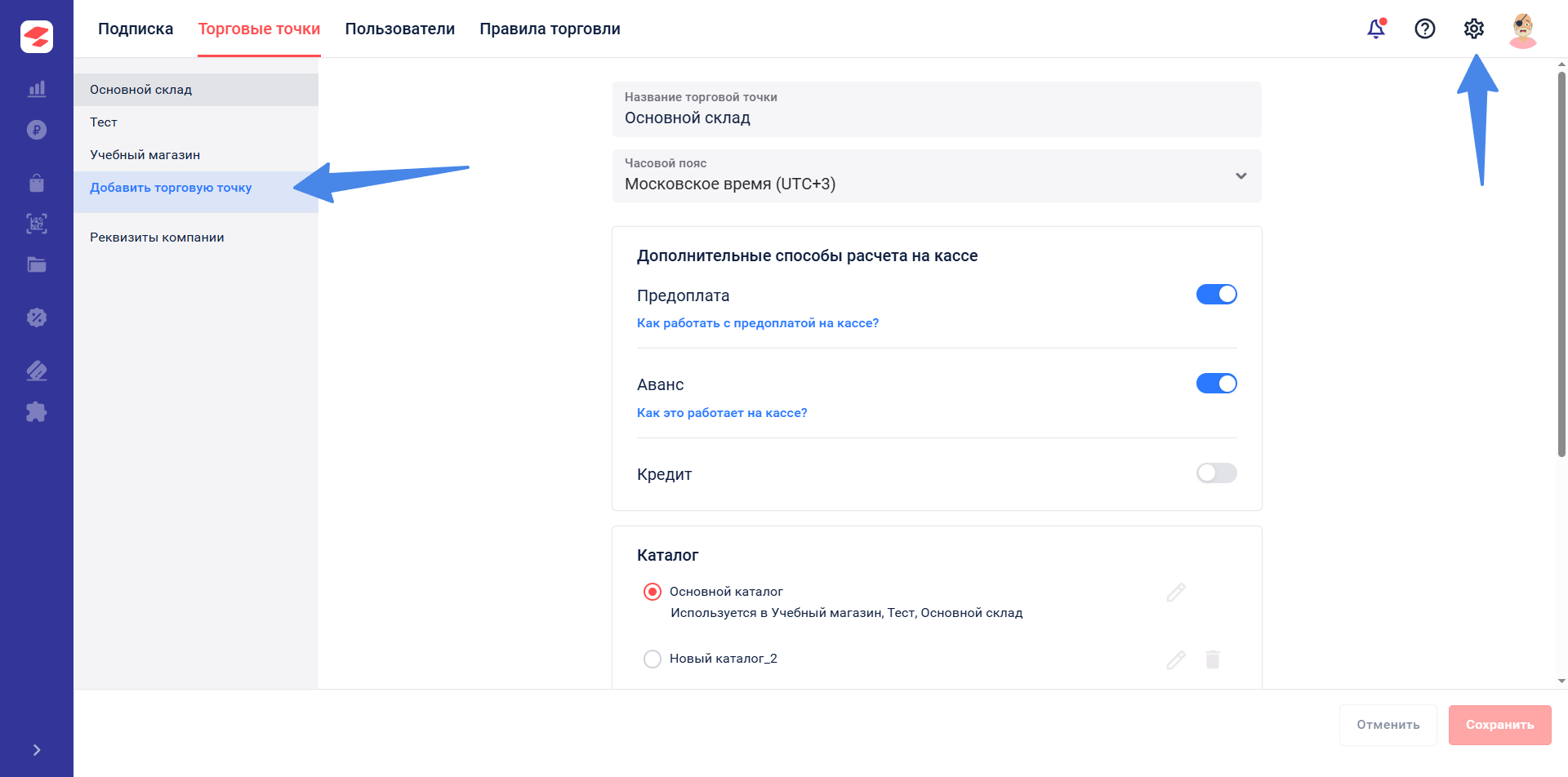This screenshot has width=1568, height=777.
Task: Open the Часовой пояс dropdown
Action: (937, 175)
